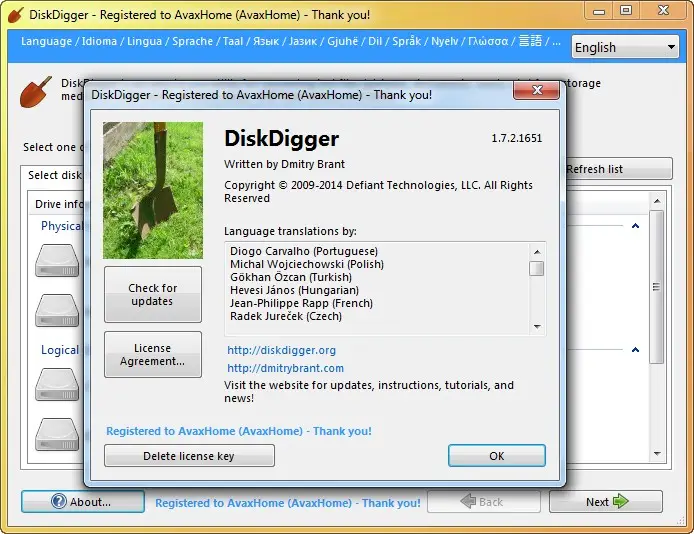Close the main DiskDigger window
Image resolution: width=694 pixels, height=534 pixels.
point(663,11)
